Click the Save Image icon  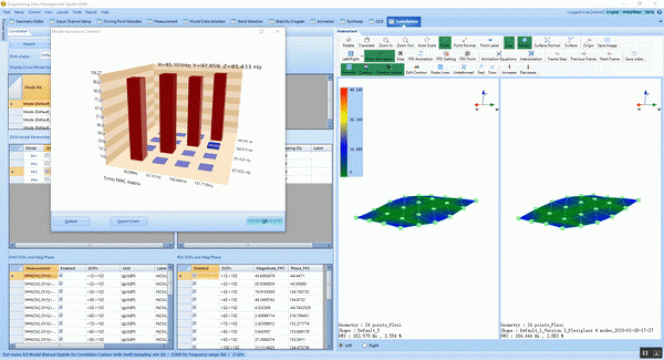[x=607, y=42]
